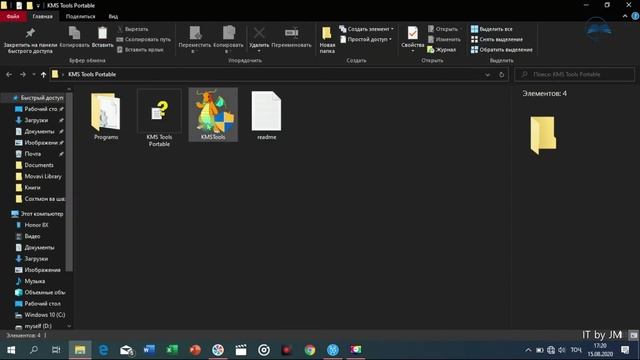
Task: Open Windows 10 (C:) drive
Action: point(40,315)
